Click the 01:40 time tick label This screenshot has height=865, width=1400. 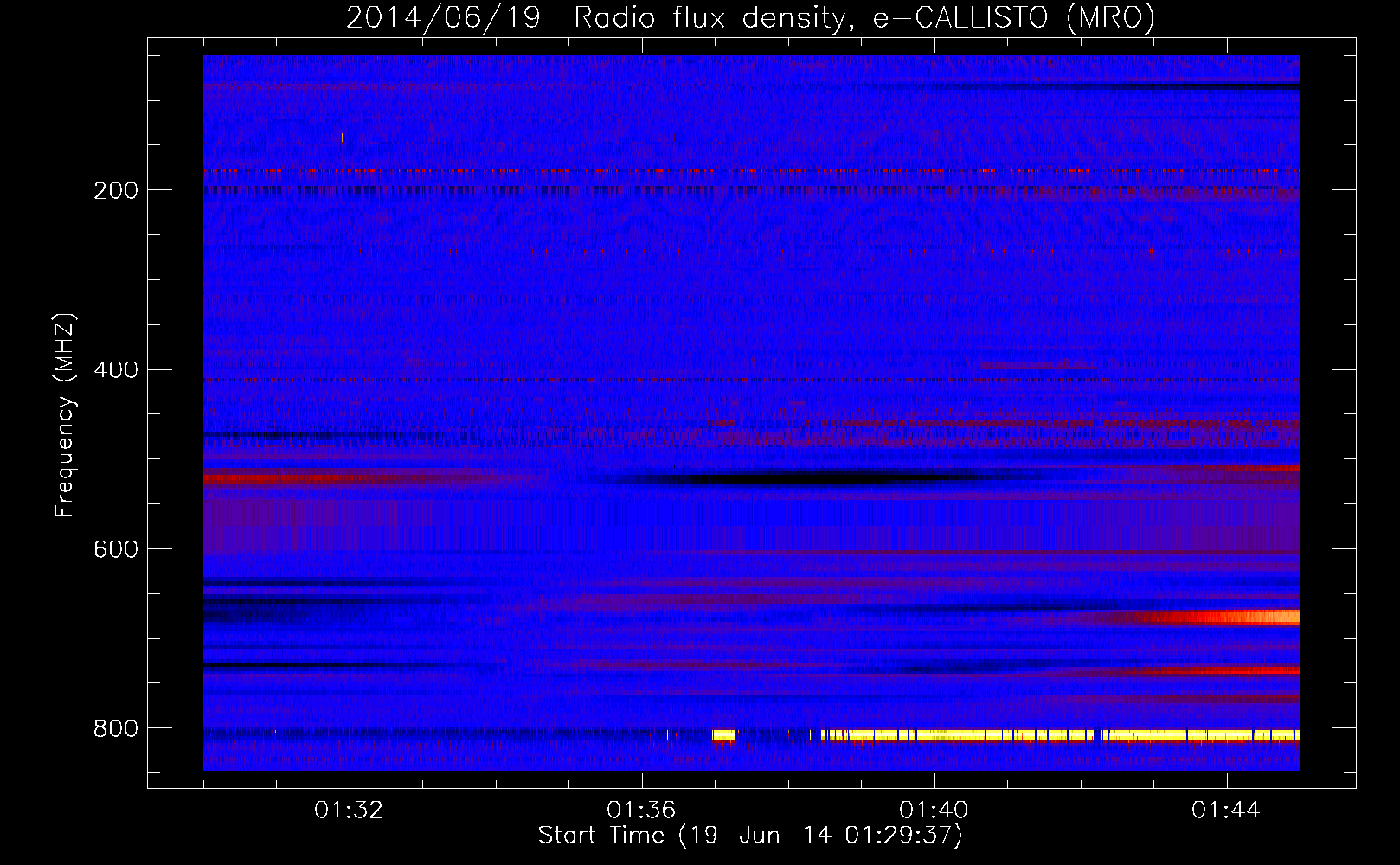[x=934, y=811]
